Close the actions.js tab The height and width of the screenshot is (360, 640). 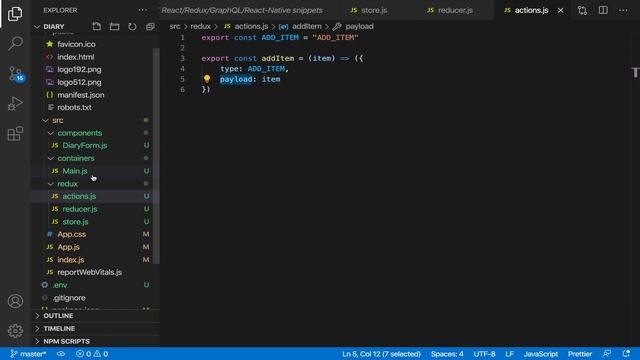561,10
